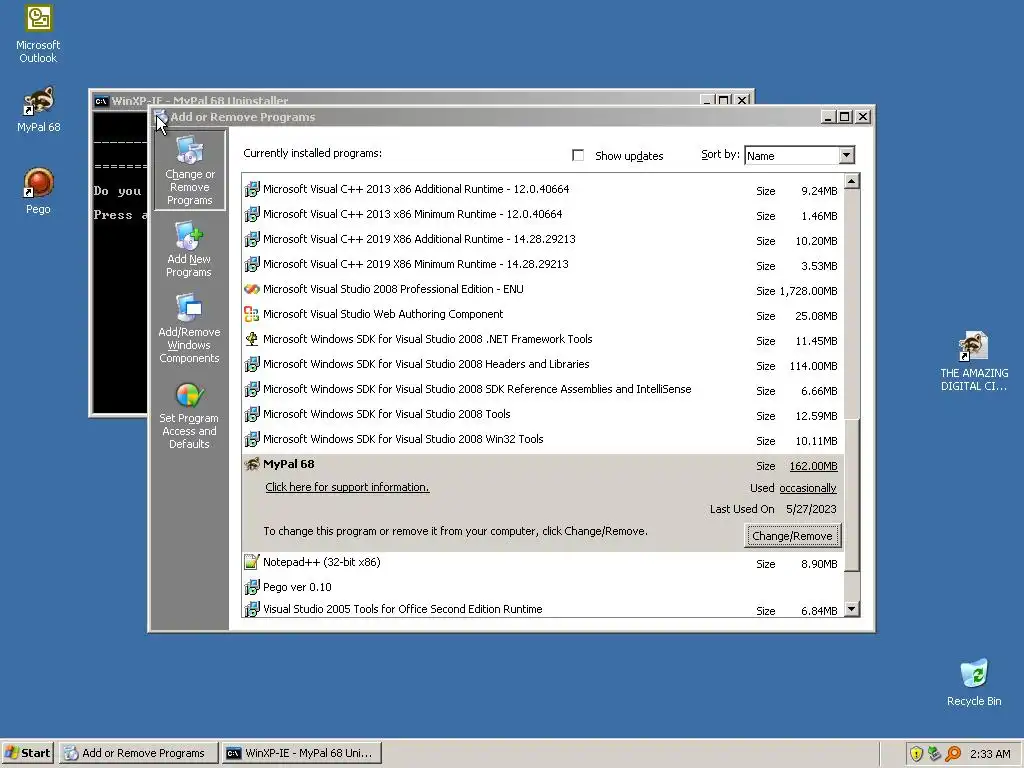Click icon of SDK Reference Assemblies and IntelliSense entry

pos(251,389)
